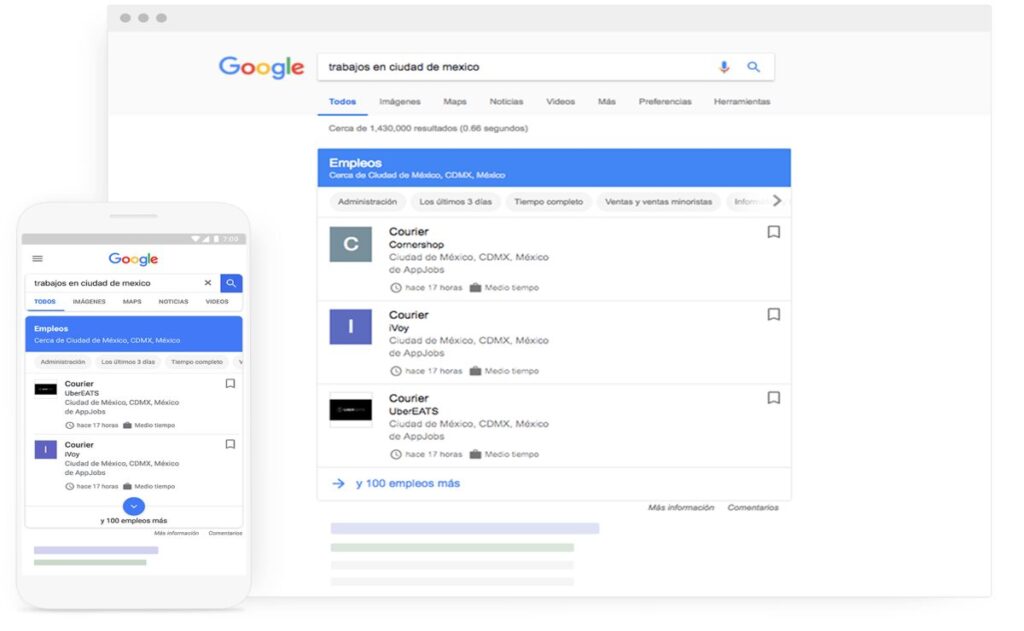
Task: Apply 'Los últimos 3 días' chip on desktop
Action: point(455,202)
